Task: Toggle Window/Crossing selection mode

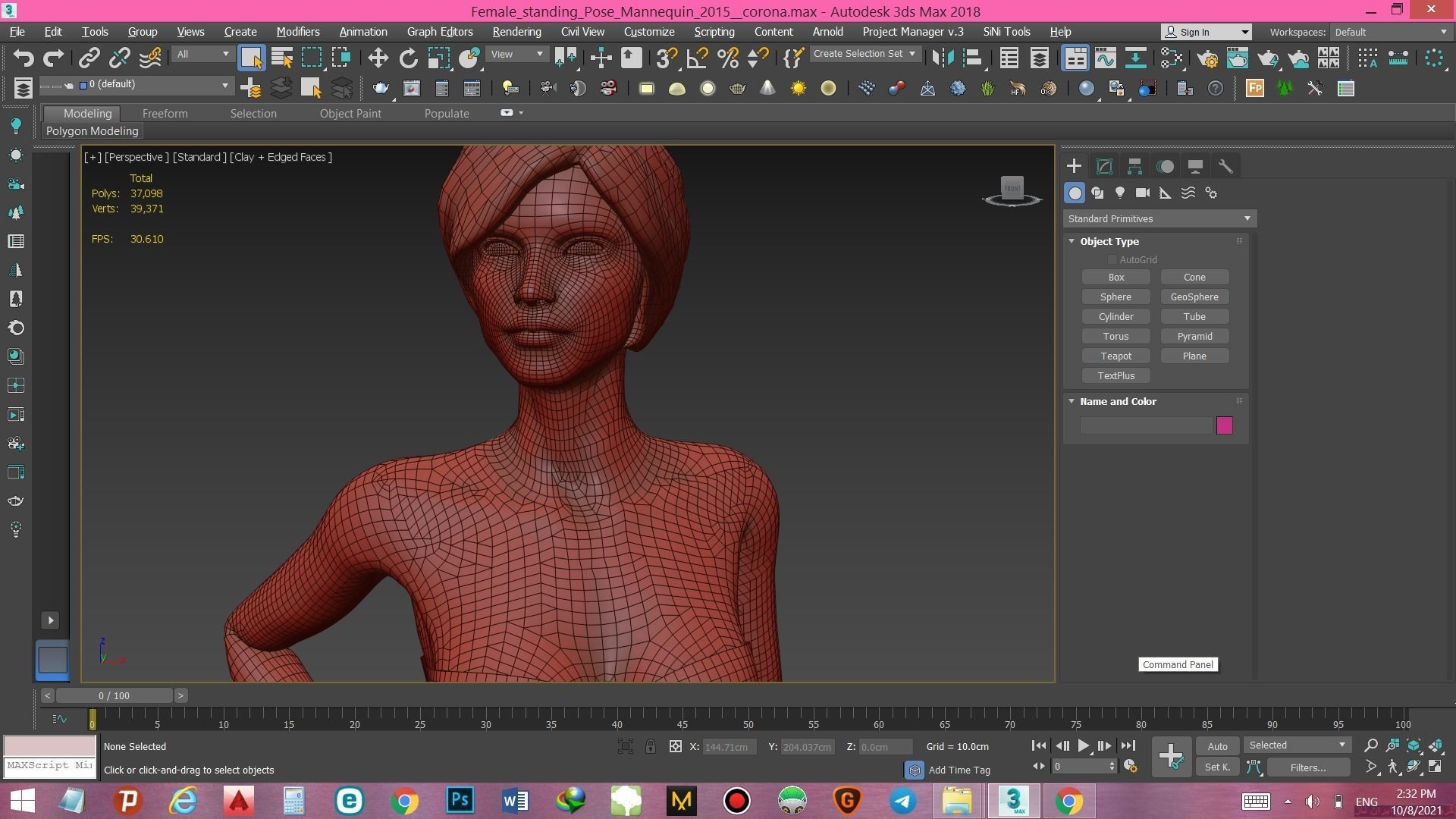Action: point(341,58)
